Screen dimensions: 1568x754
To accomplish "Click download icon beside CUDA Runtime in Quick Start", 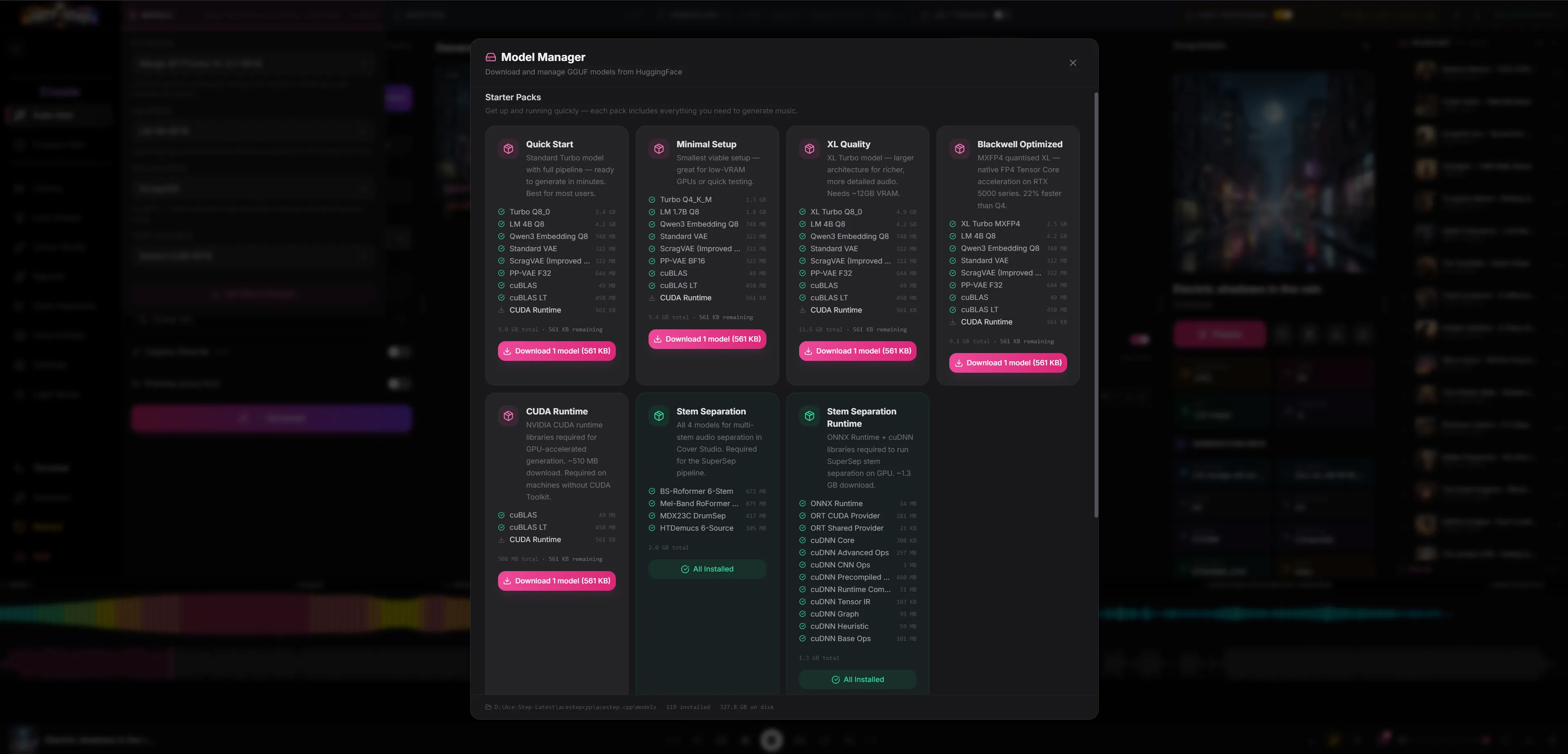I will pyautogui.click(x=502, y=310).
